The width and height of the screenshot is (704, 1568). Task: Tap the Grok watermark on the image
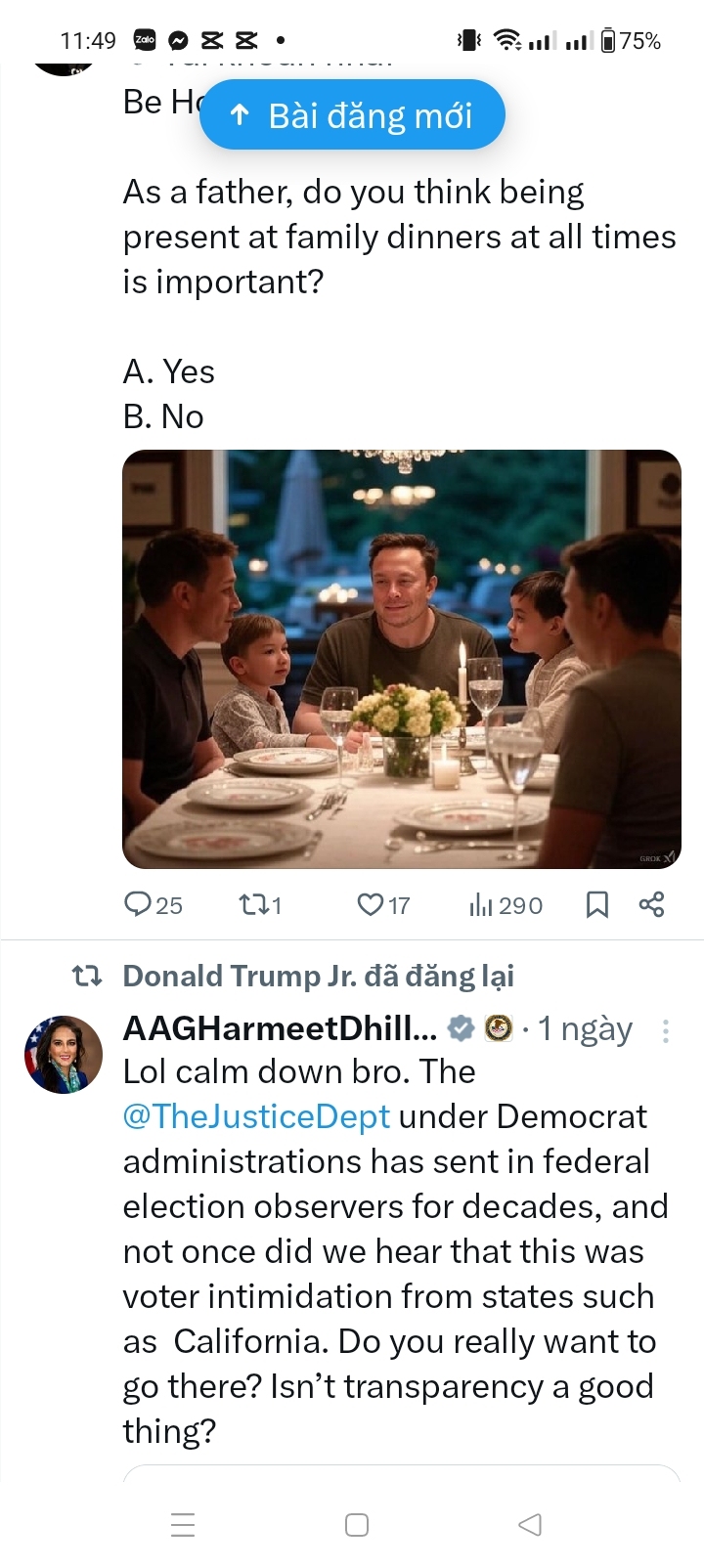[657, 857]
